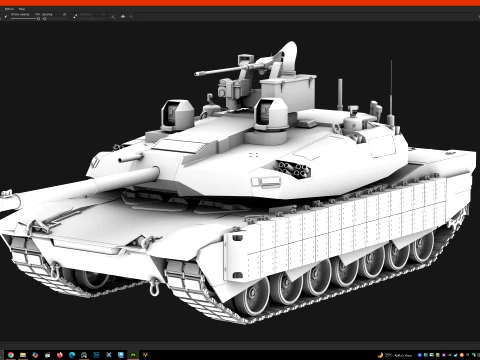Viewport: 480px width, 360px height.
Task: Toggle the lazy mouse icon beside Distance
Action: pos(75,16)
